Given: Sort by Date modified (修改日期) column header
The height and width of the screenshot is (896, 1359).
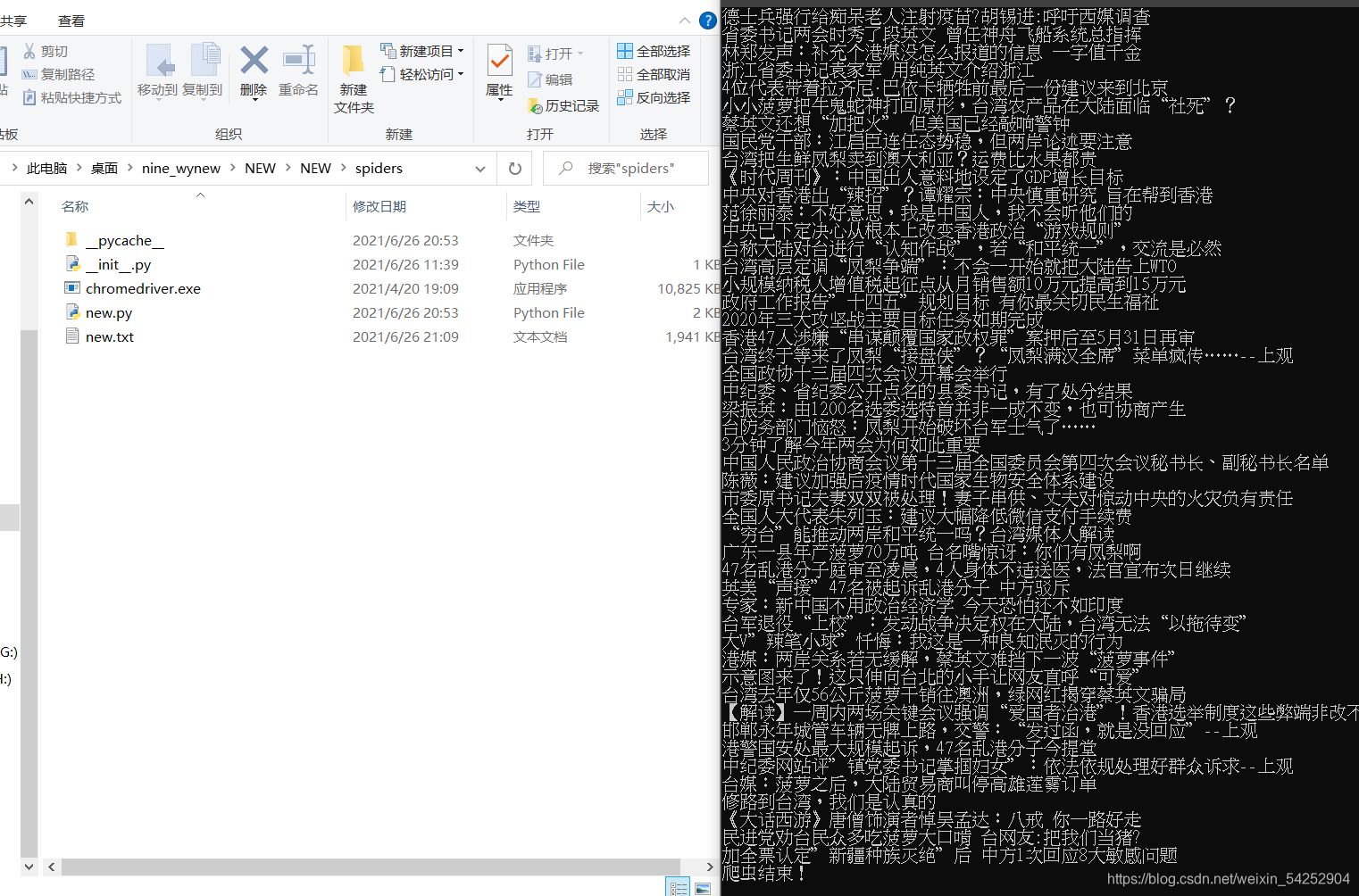Looking at the screenshot, I should [x=379, y=206].
